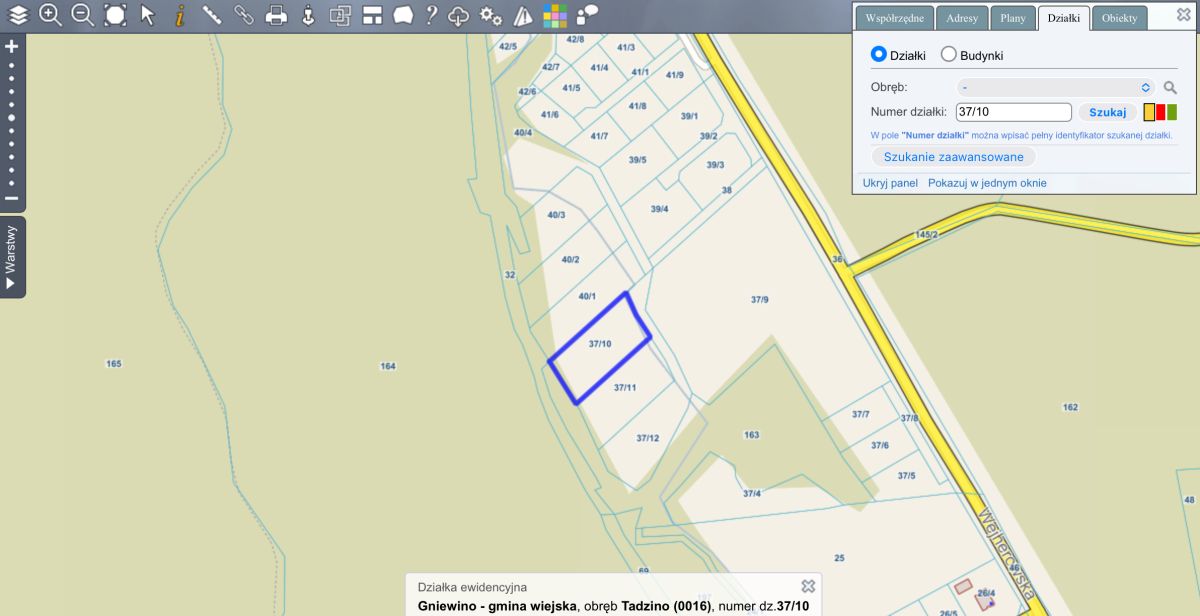Select the Budynki radio button
The image size is (1200, 616).
949,55
